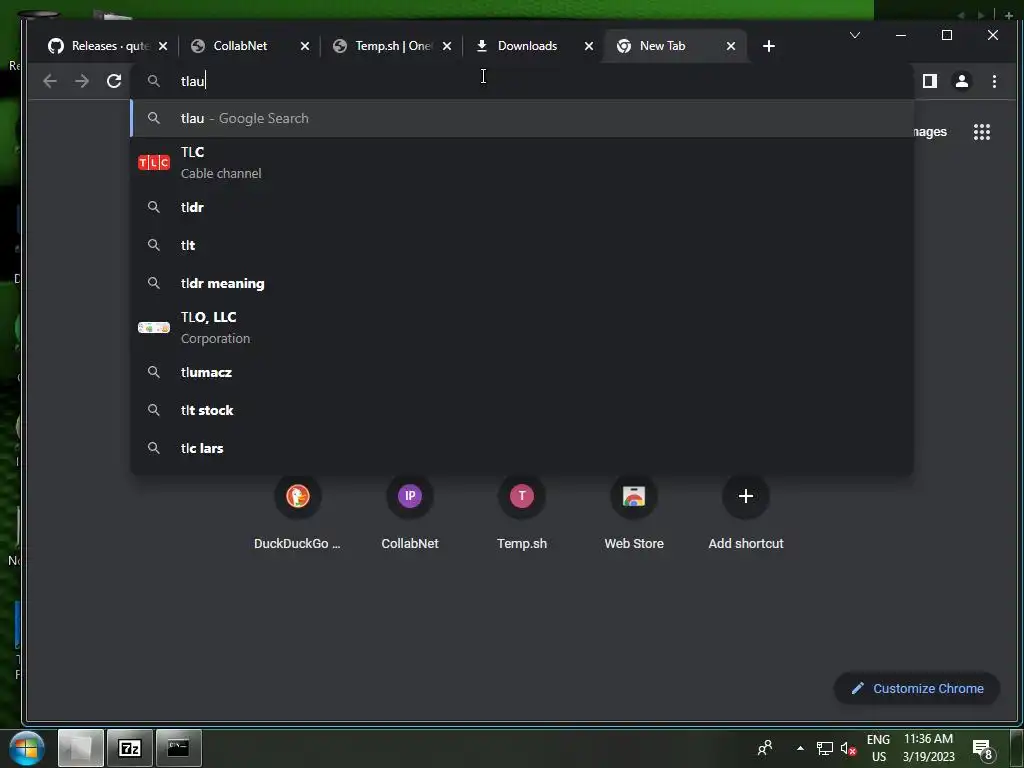Open the CollabNet shortcut

click(x=409, y=514)
